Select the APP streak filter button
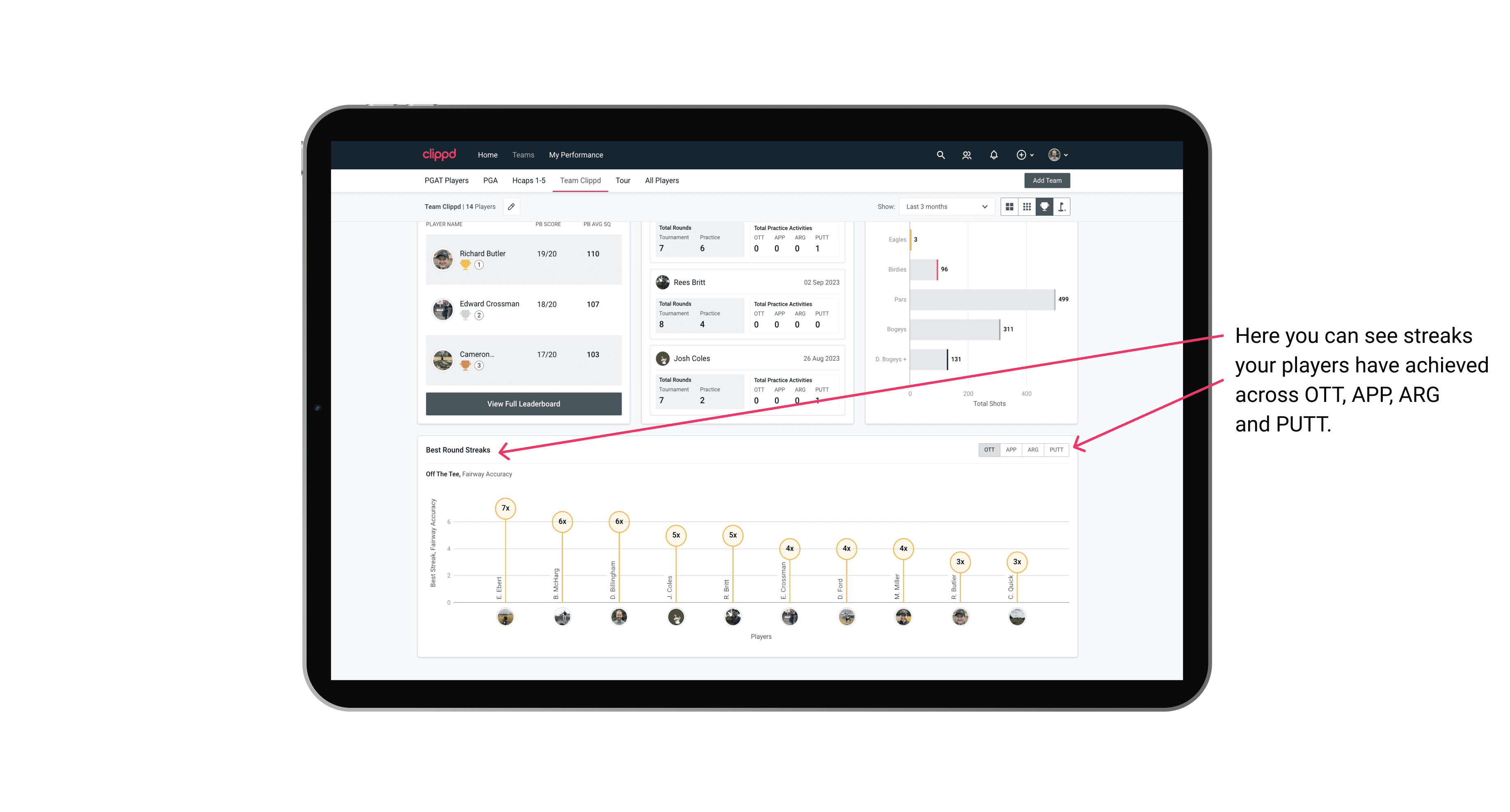This screenshot has width=1510, height=812. [1010, 449]
